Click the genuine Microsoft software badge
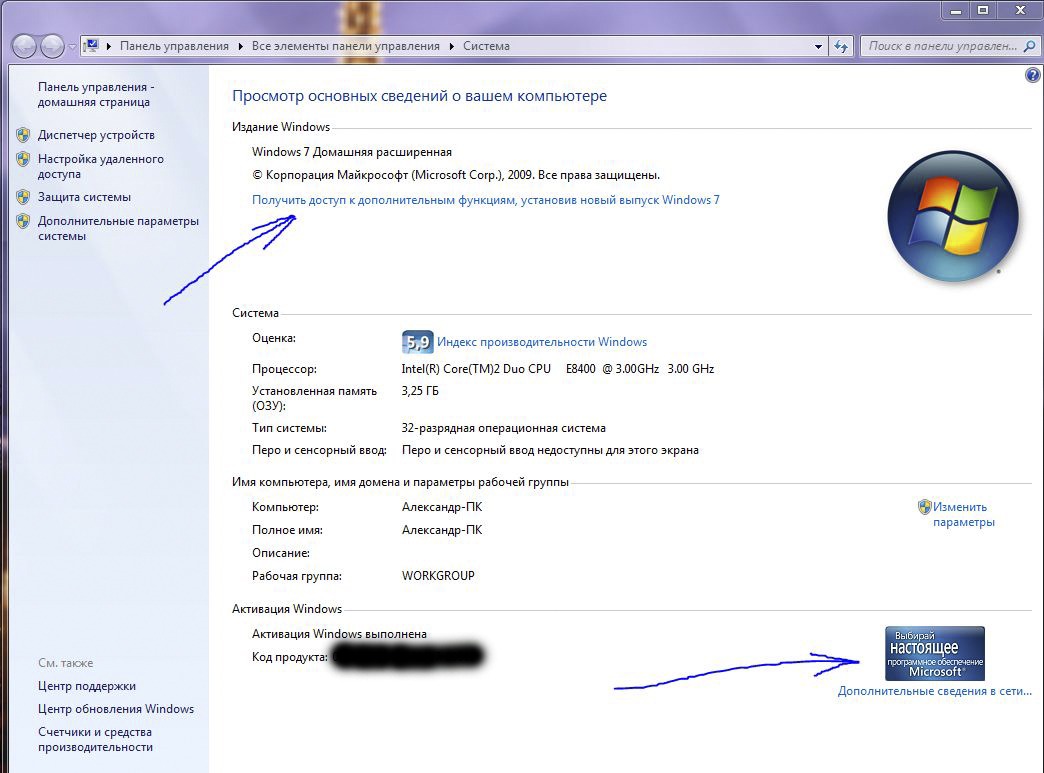Image resolution: width=1044 pixels, height=773 pixels. 935,653
